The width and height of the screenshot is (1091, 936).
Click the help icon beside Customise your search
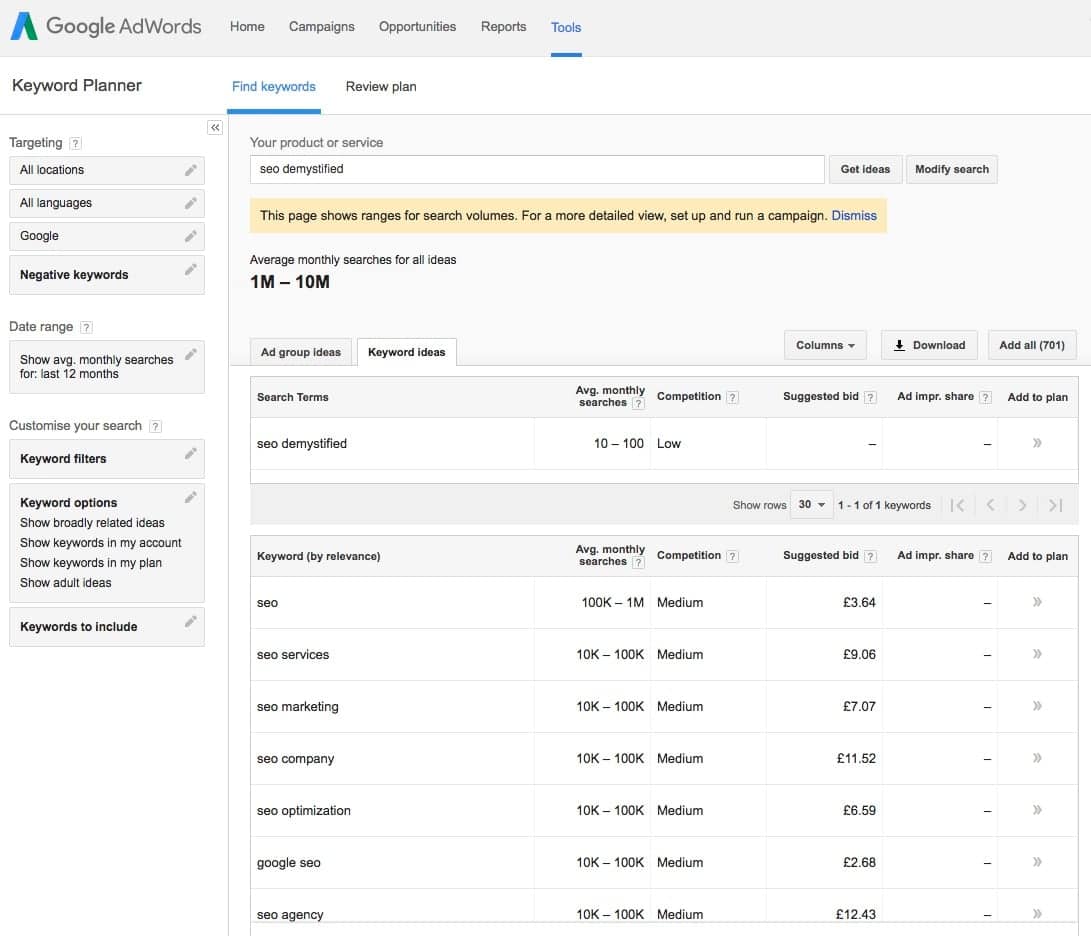156,426
